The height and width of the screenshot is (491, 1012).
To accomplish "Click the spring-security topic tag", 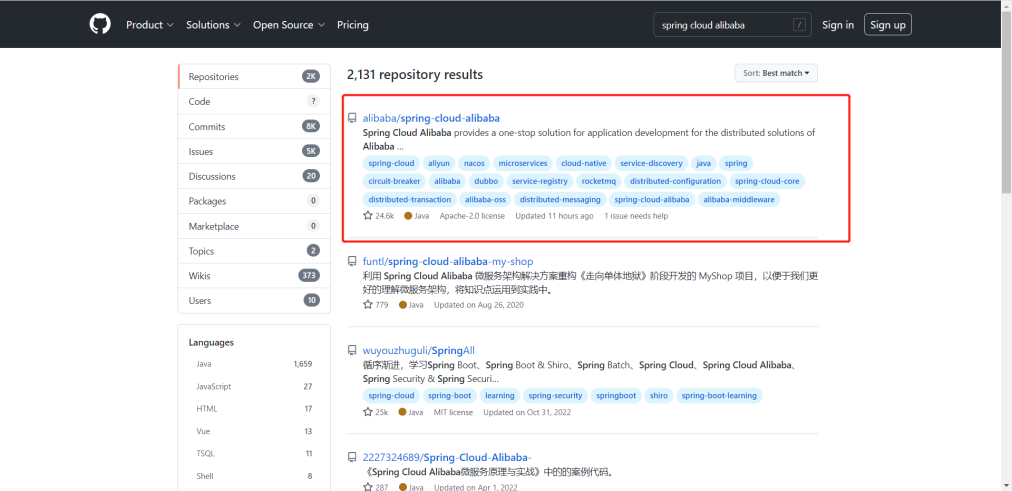I will coord(556,396).
